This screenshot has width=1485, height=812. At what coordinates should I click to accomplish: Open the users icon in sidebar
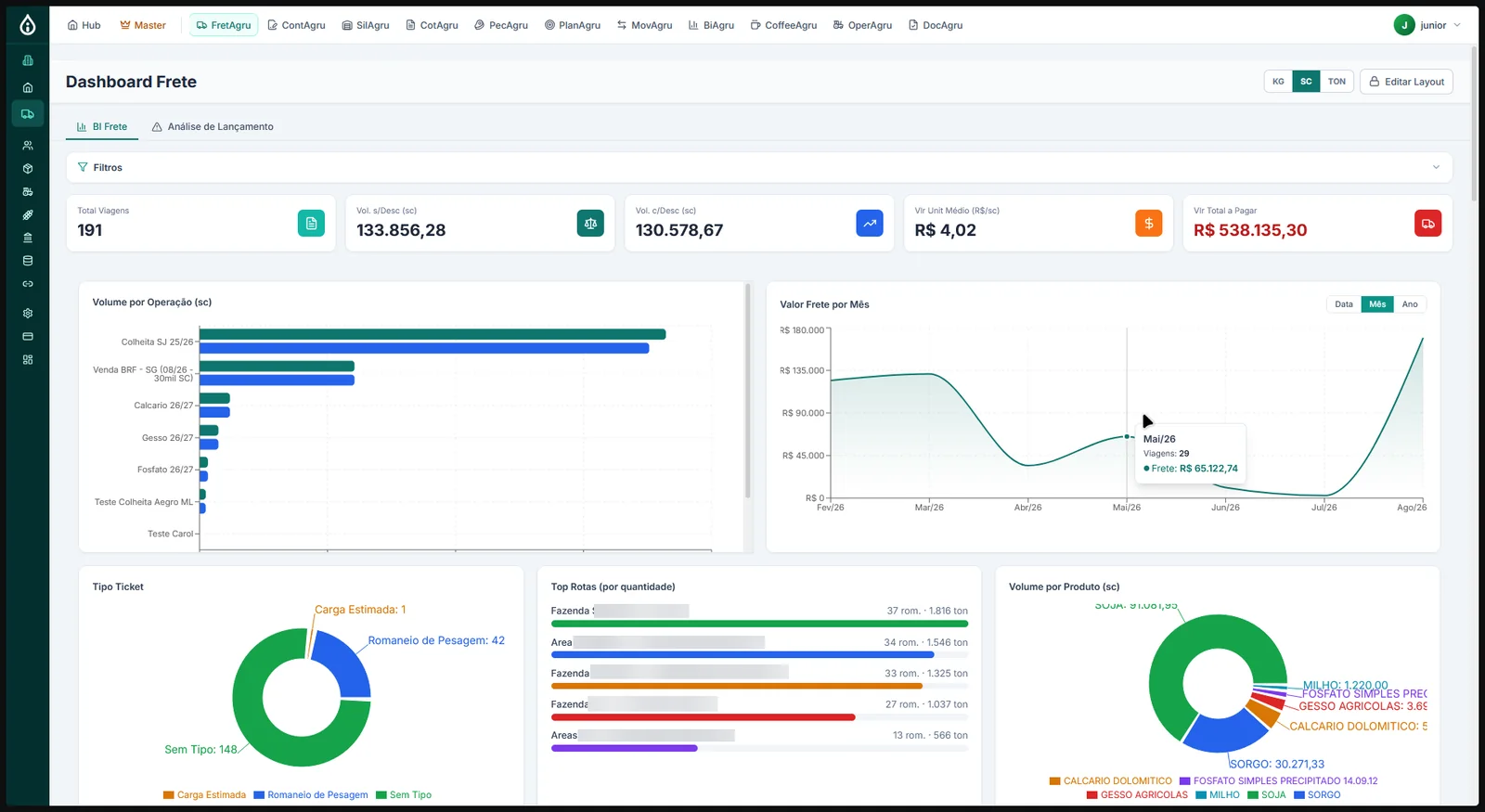(28, 146)
